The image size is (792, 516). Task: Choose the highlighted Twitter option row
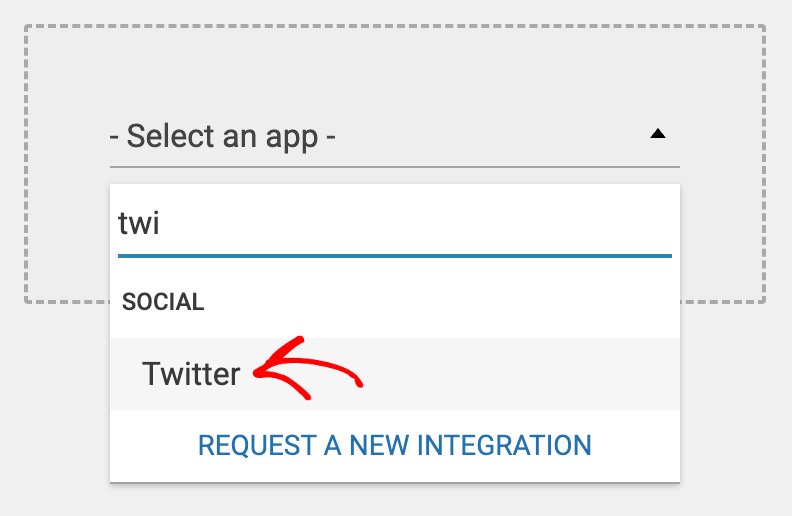(x=394, y=374)
